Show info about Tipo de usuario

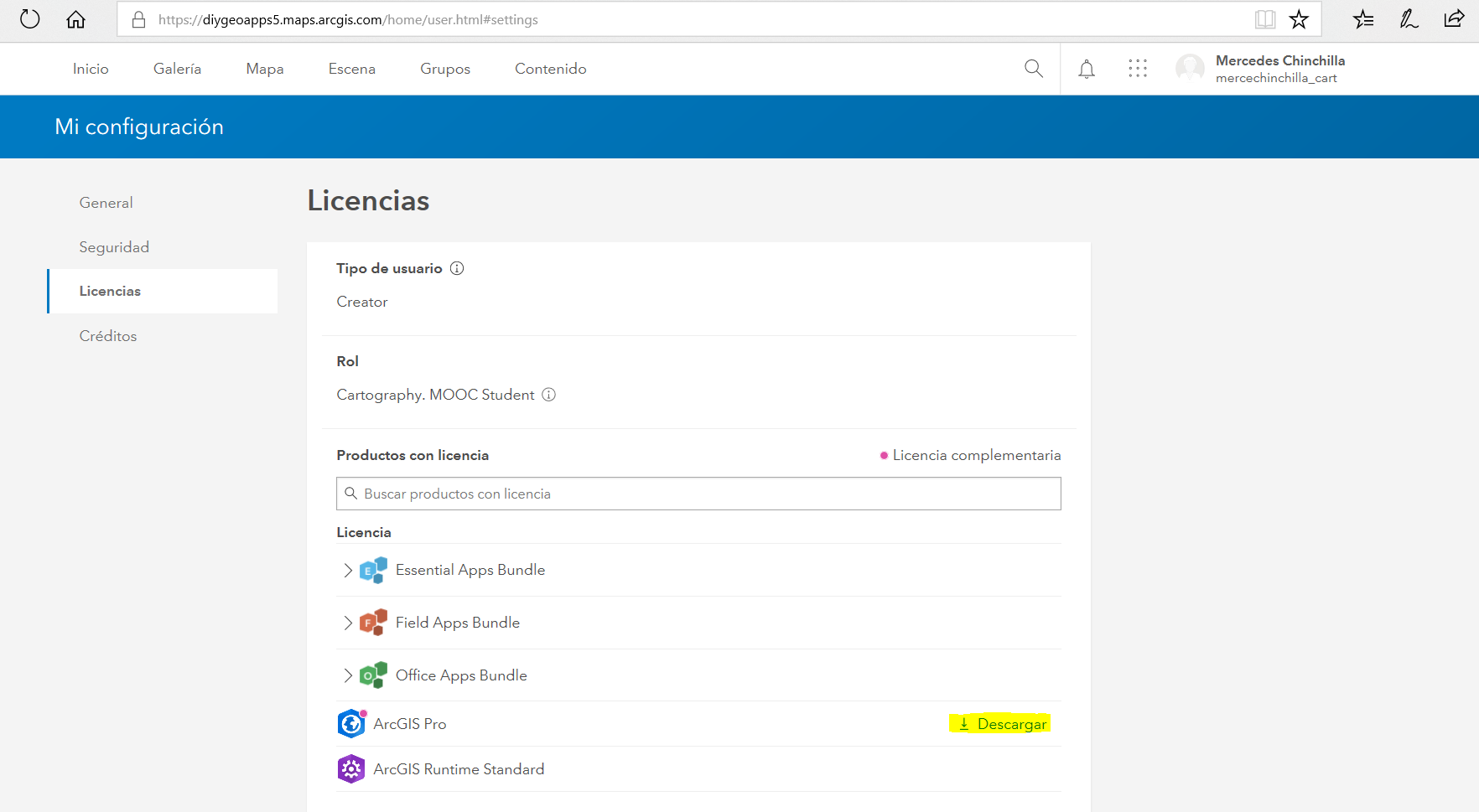click(457, 268)
